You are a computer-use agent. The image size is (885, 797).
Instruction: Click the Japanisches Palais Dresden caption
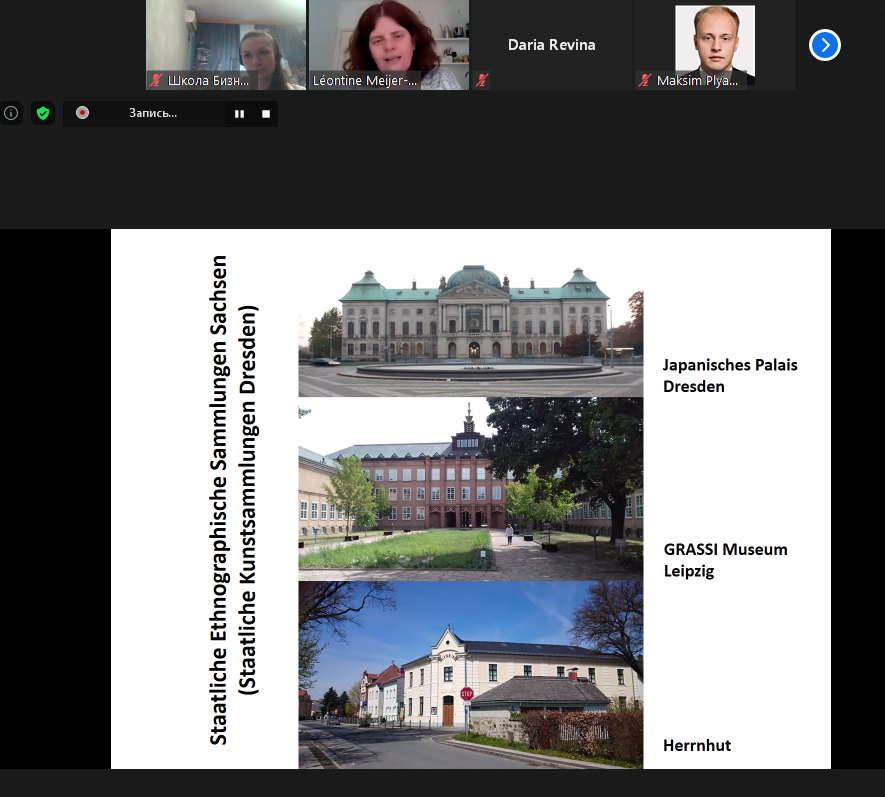[730, 375]
